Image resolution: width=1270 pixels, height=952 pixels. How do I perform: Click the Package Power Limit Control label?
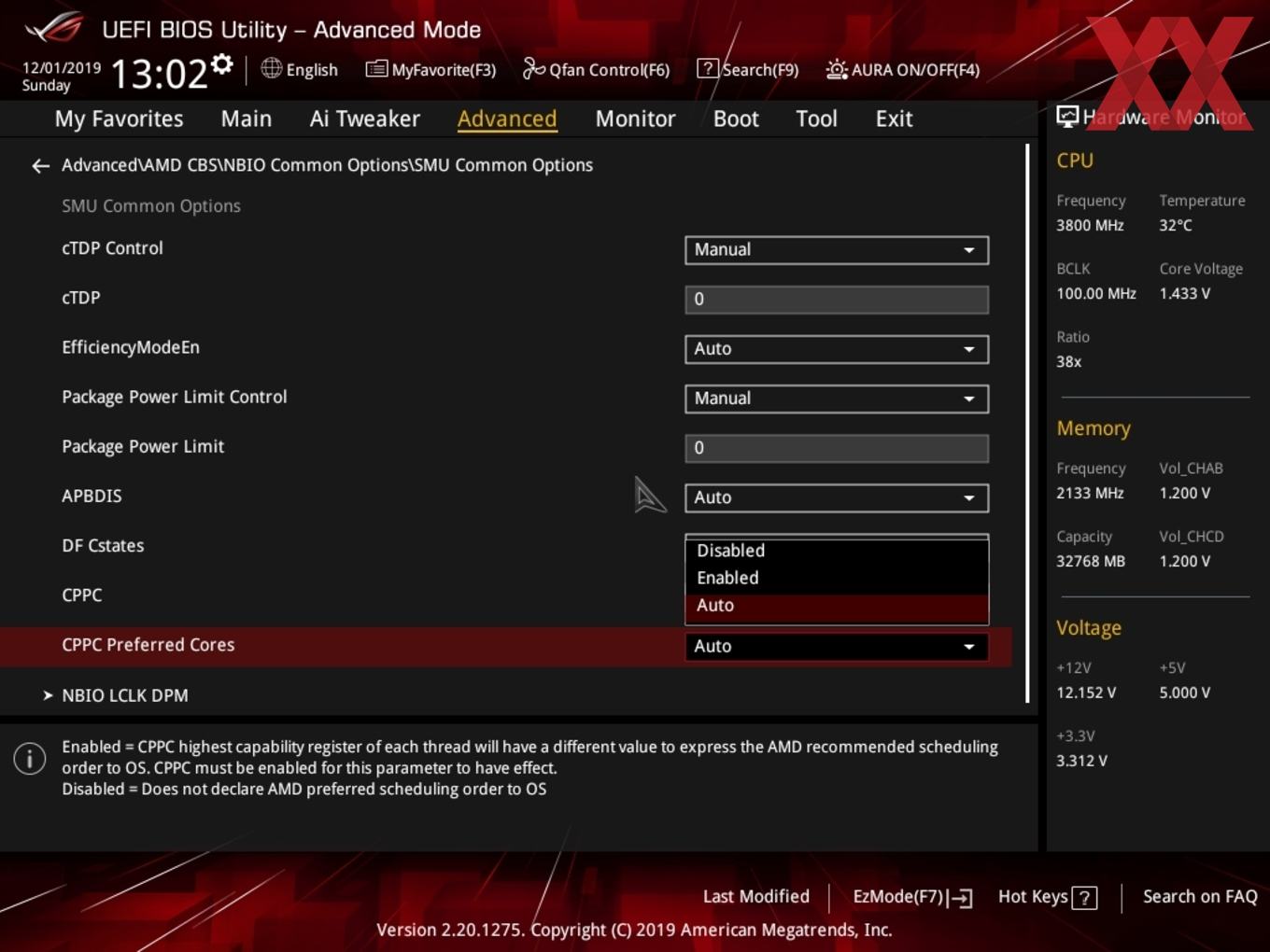coord(175,397)
